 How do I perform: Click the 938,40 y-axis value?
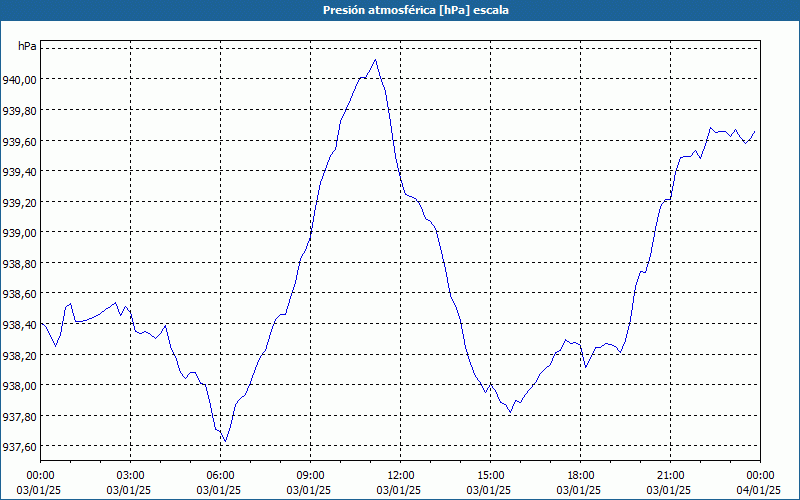19,324
